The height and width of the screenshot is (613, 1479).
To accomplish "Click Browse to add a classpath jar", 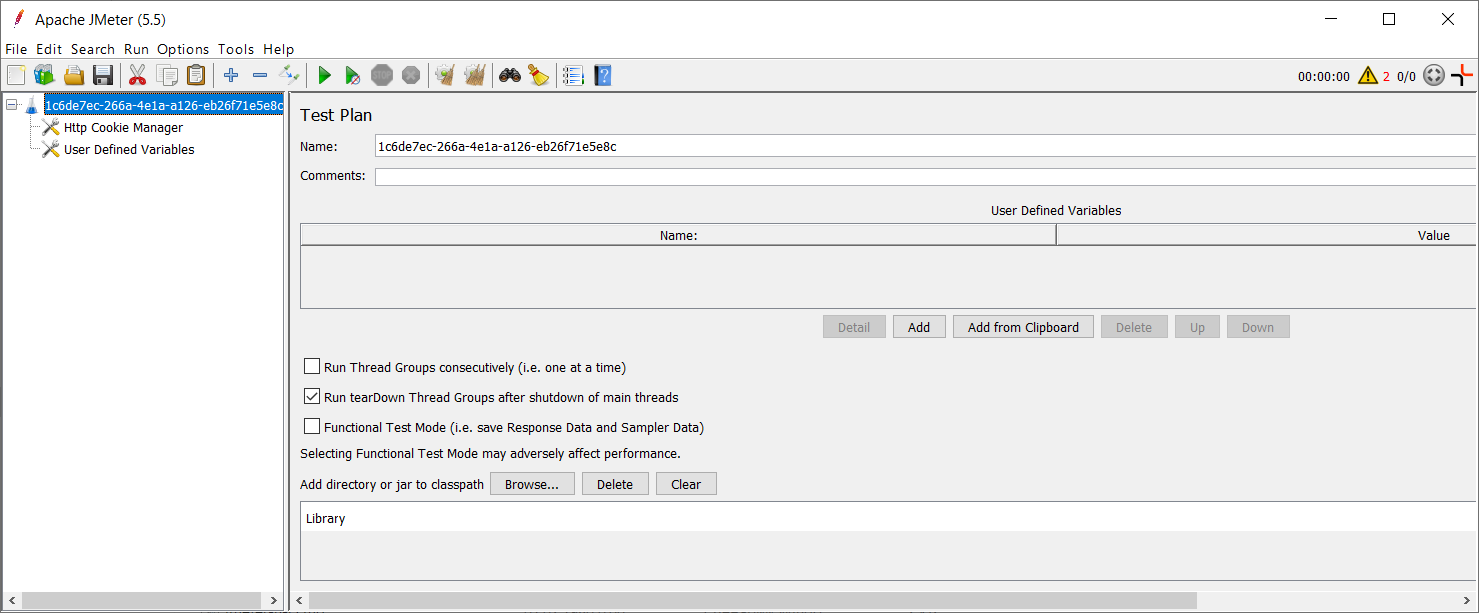I will pos(532,483).
